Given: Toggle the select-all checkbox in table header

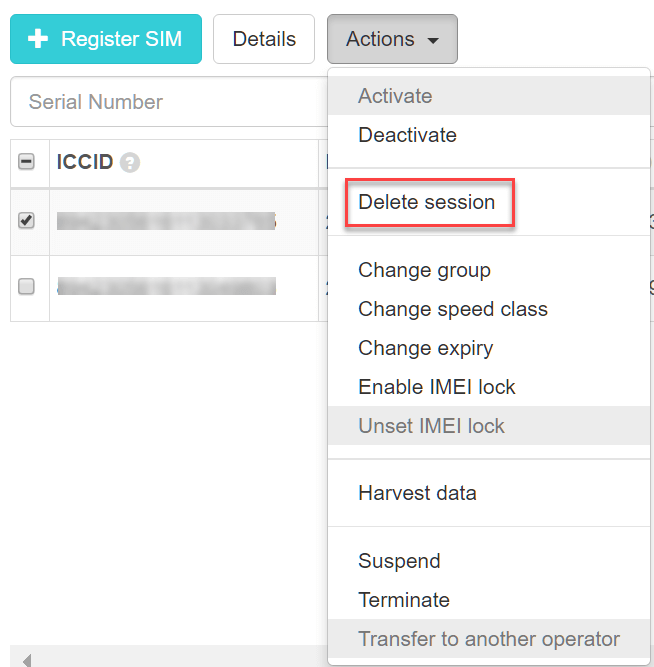Looking at the screenshot, I should 27,162.
